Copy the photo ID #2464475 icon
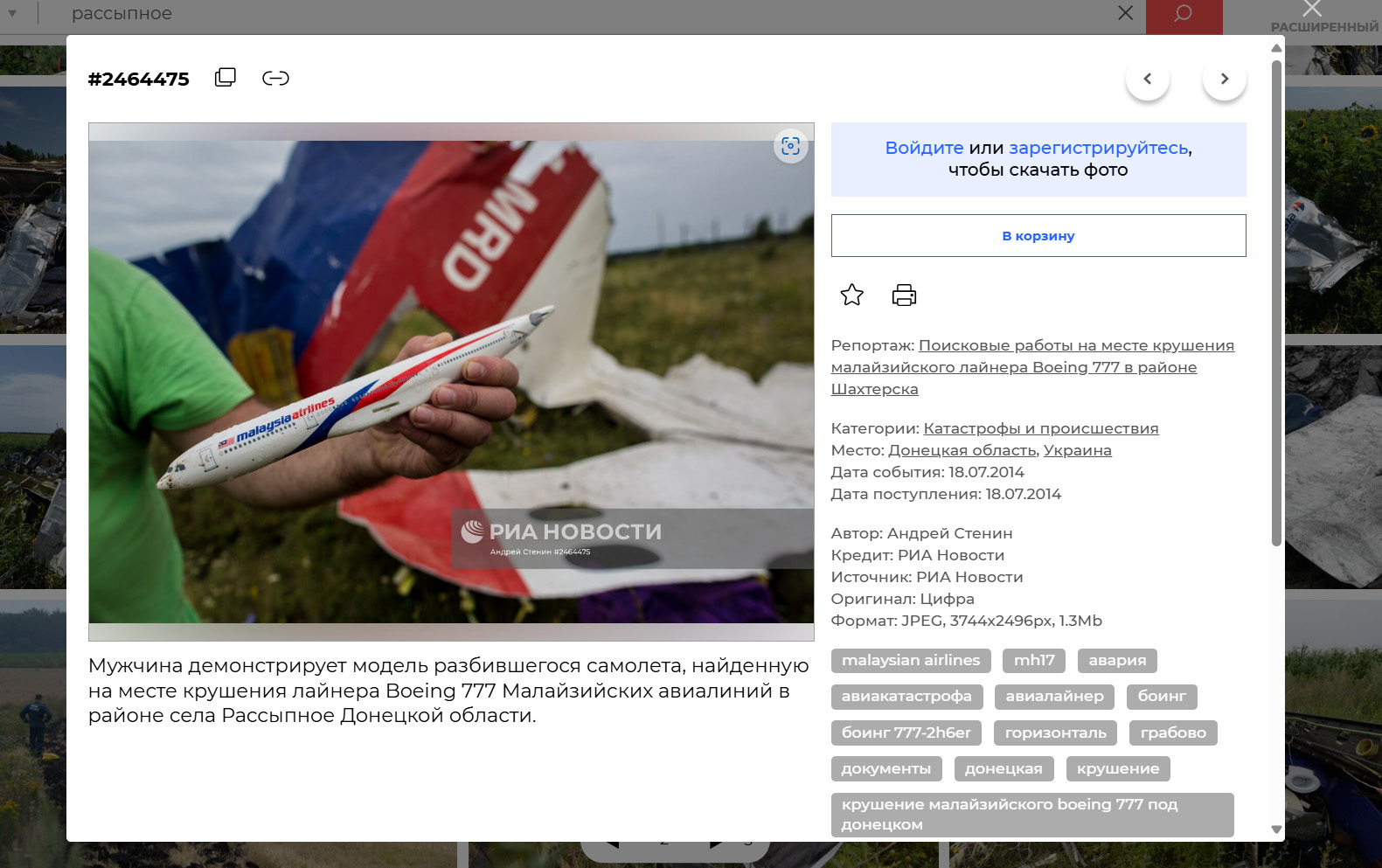Image resolution: width=1382 pixels, height=868 pixels. pyautogui.click(x=226, y=78)
